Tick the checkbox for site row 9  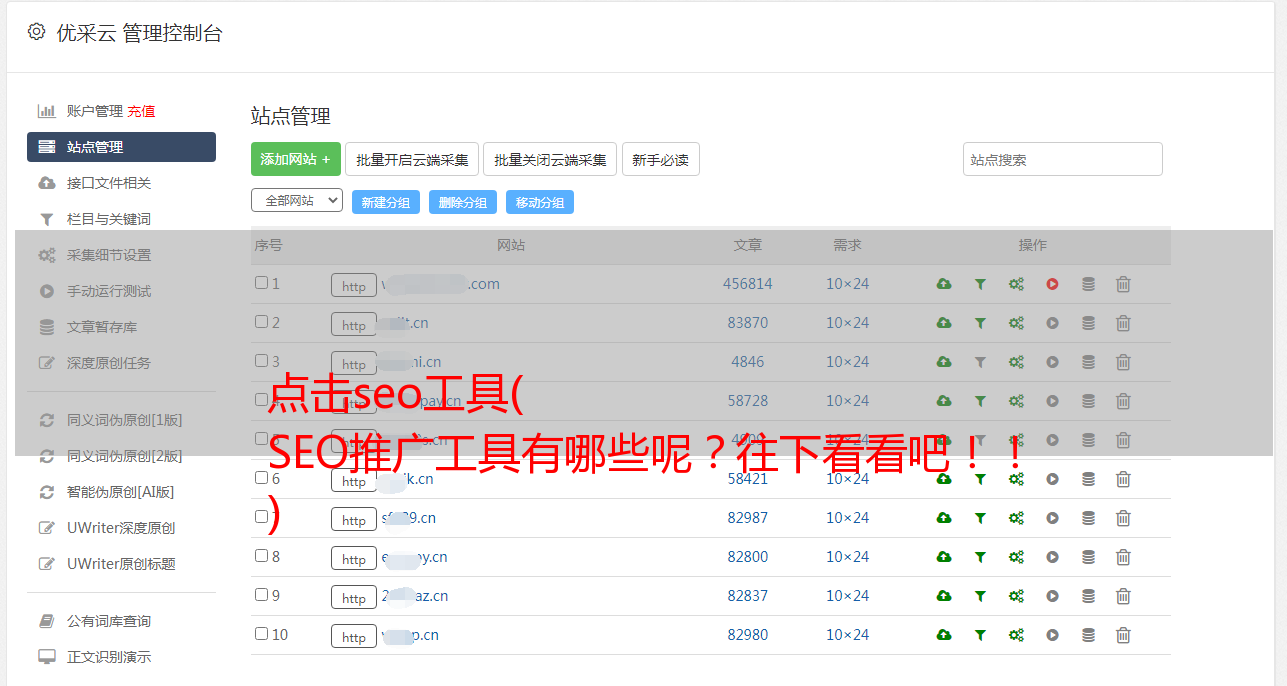tap(261, 595)
